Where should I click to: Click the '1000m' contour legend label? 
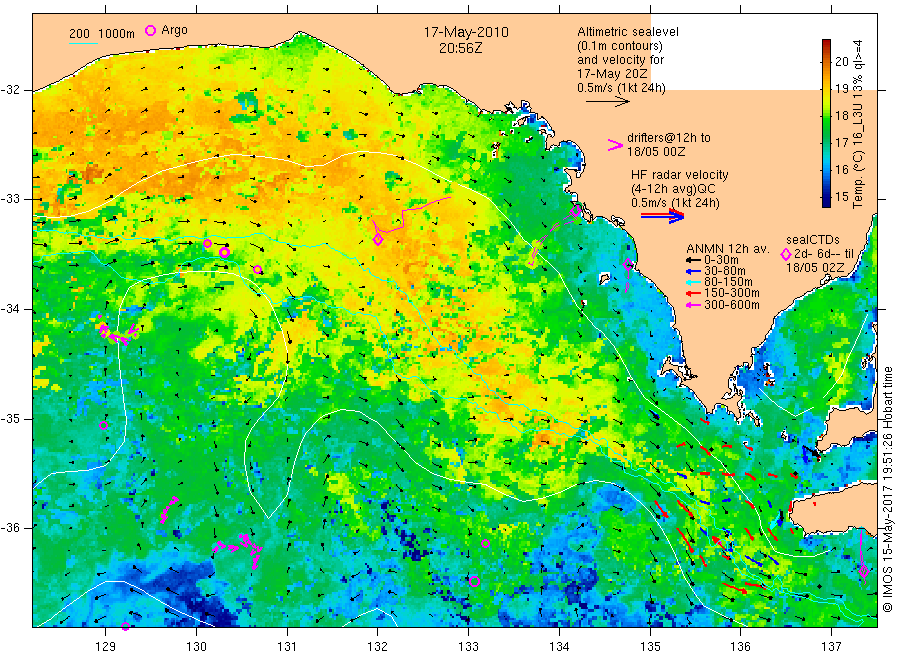coord(116,34)
